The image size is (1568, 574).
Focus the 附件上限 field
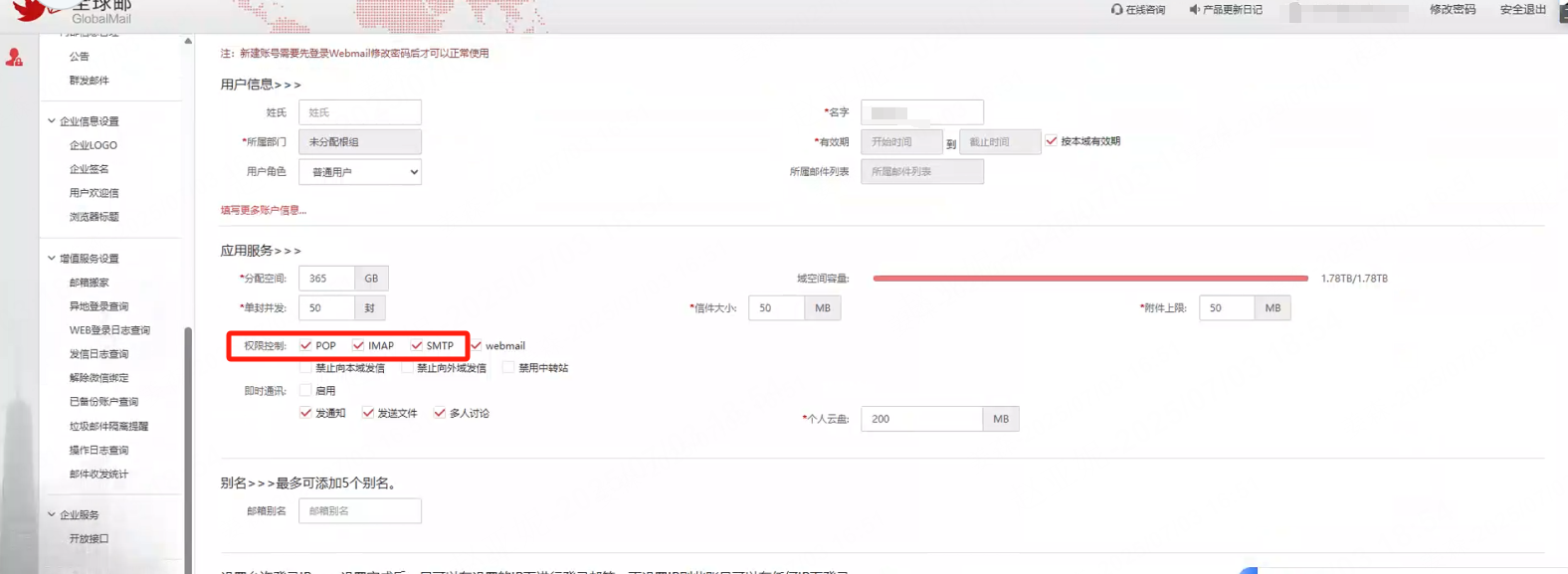pos(1227,308)
